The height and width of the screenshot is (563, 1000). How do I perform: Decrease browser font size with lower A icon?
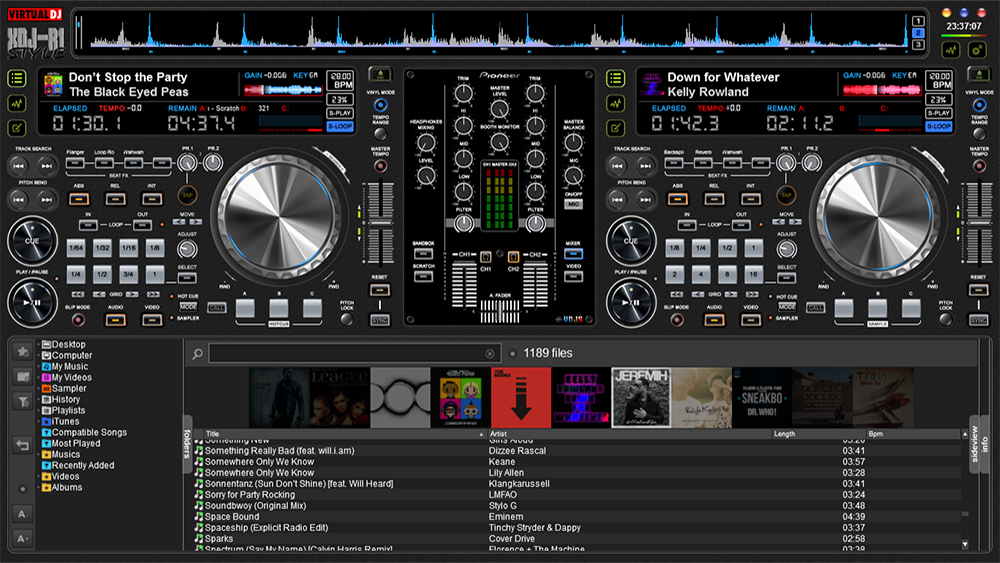22,539
